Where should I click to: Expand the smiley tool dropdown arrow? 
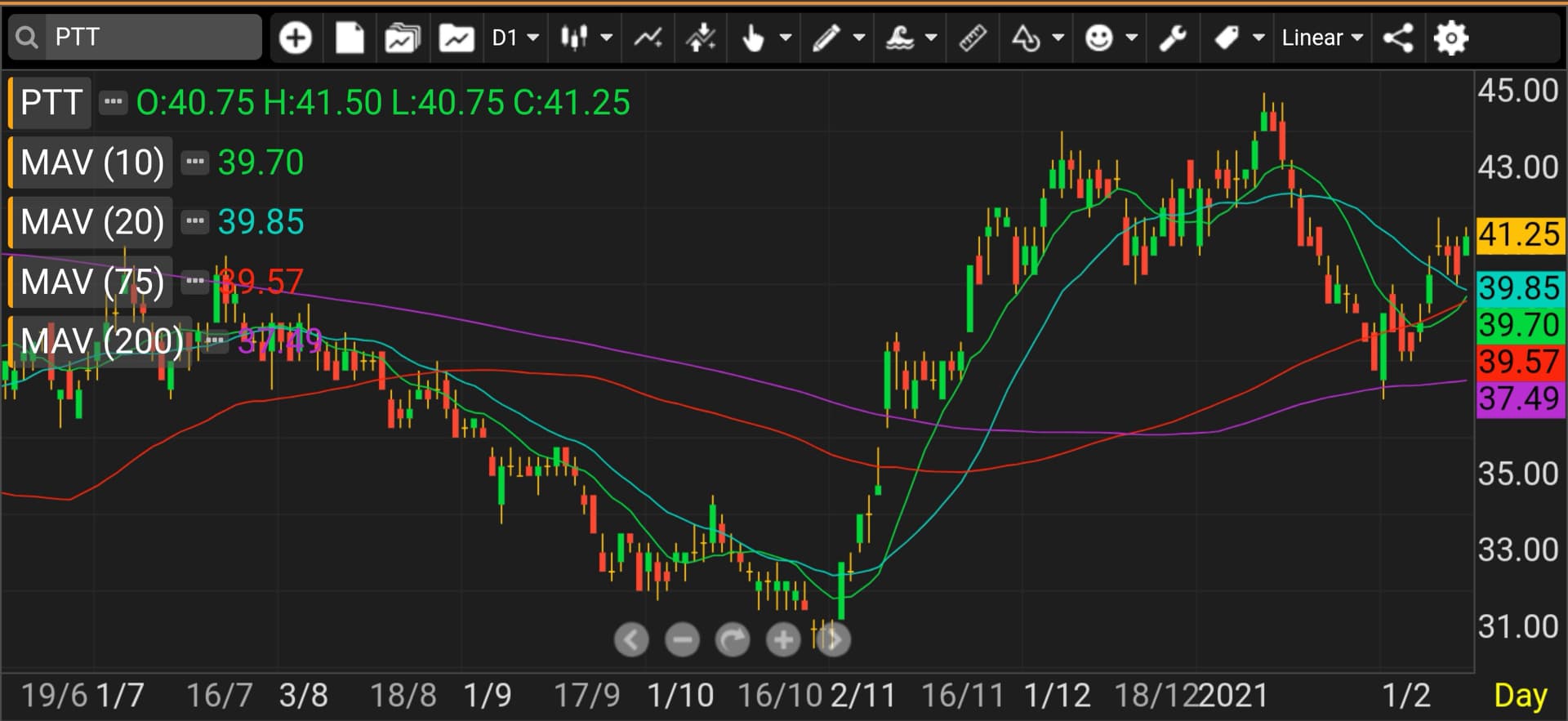pos(1132,38)
